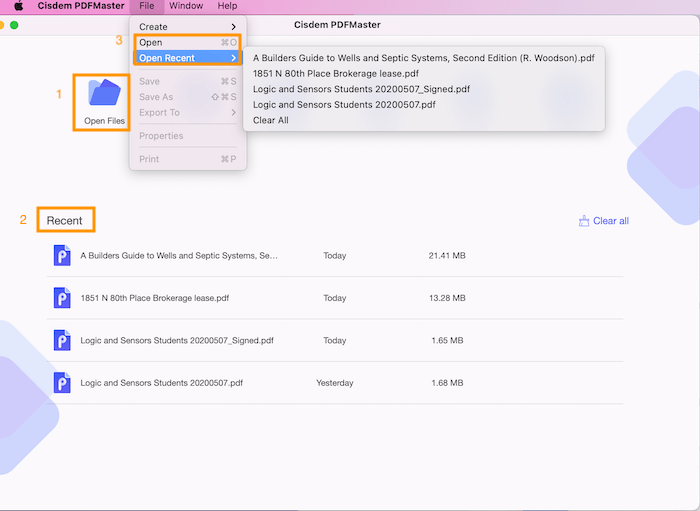Image resolution: width=700 pixels, height=511 pixels.
Task: Open Logic and Sensors Students 20200507.pdf row
Action: coord(335,383)
